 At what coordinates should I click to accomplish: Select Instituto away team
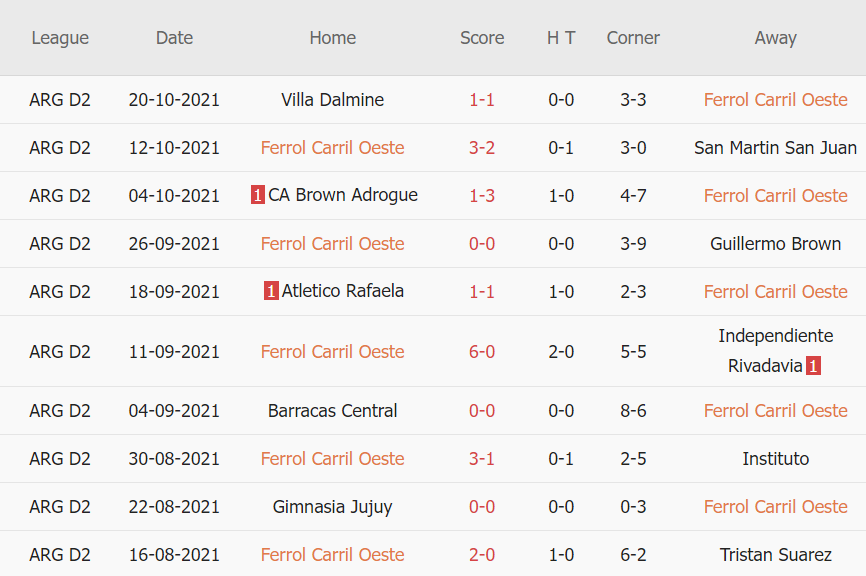[775, 459]
